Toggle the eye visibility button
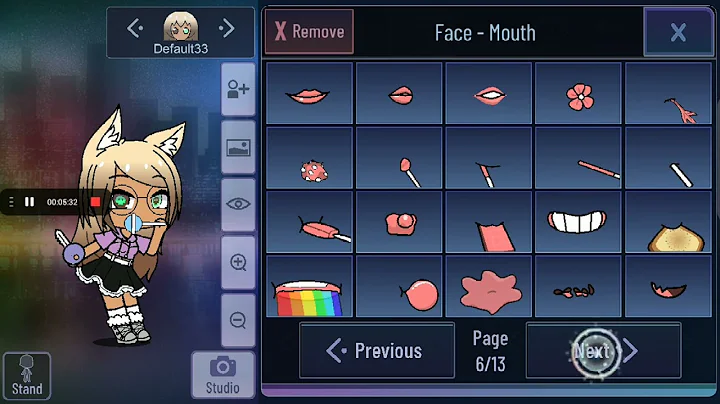720x404 pixels. click(x=238, y=204)
